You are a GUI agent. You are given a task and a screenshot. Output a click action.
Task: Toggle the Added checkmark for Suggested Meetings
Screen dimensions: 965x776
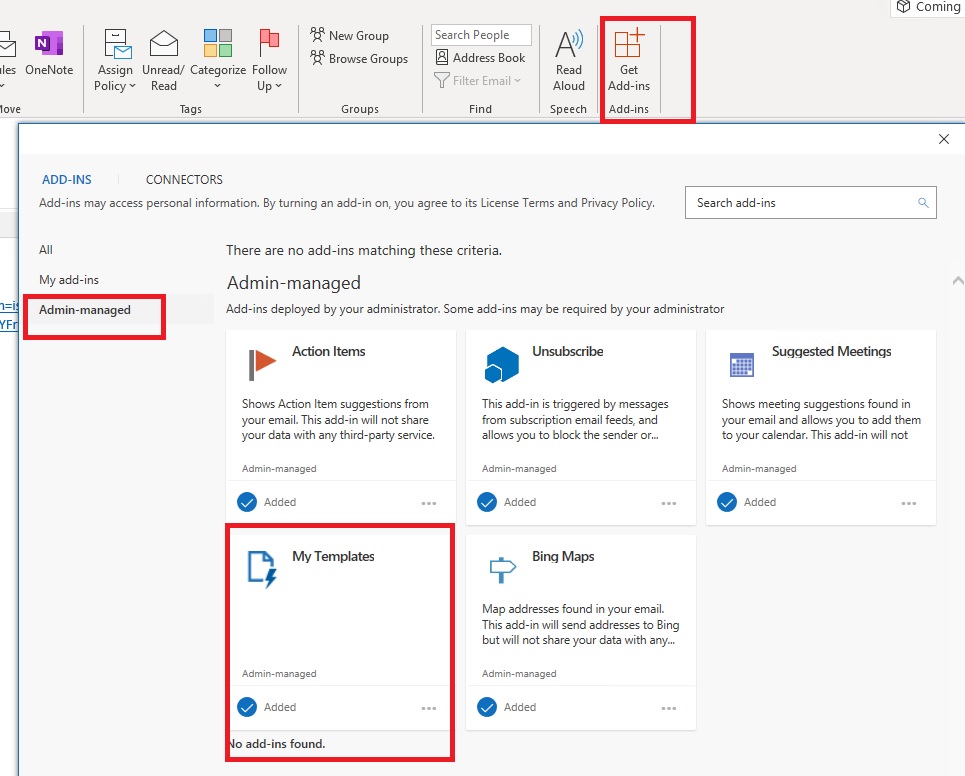coord(727,502)
